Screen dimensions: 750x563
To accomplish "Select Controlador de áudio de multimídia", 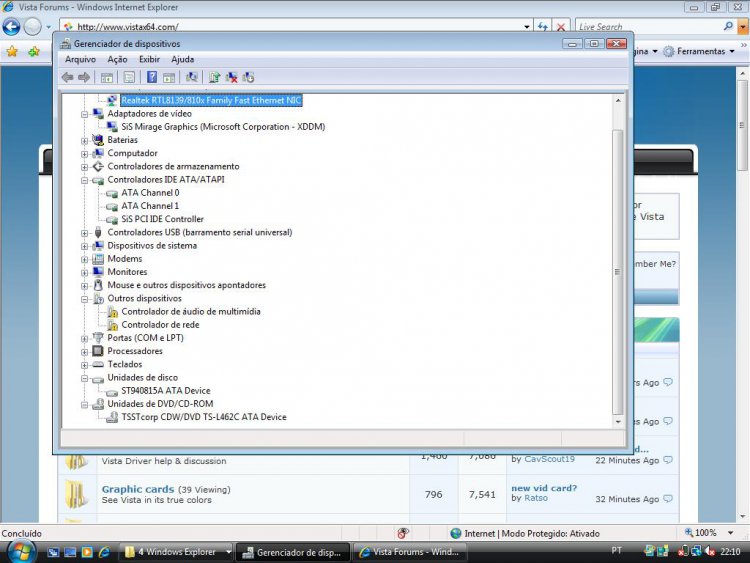I will coord(191,311).
